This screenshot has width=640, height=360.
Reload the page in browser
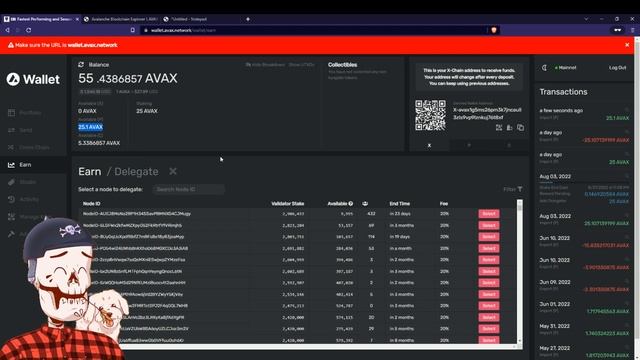pyautogui.click(x=28, y=30)
